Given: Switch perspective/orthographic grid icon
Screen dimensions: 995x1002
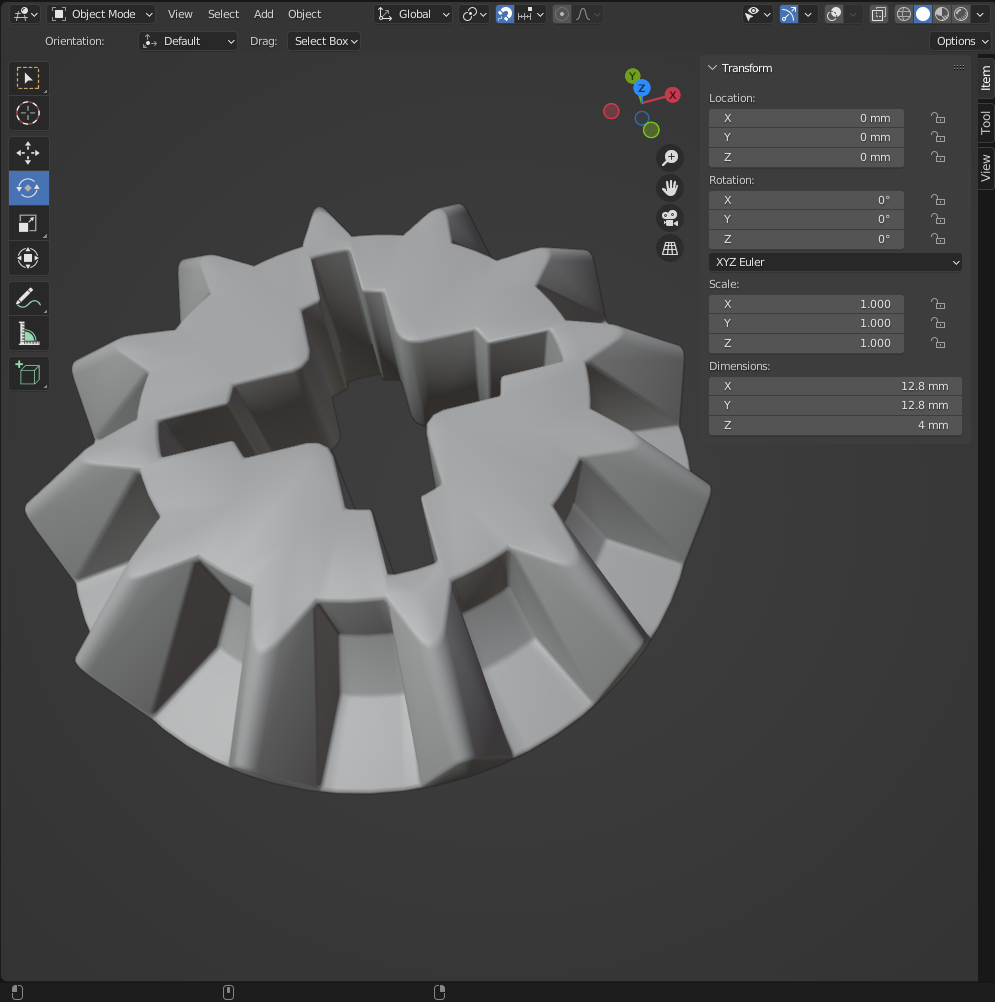Looking at the screenshot, I should point(670,248).
